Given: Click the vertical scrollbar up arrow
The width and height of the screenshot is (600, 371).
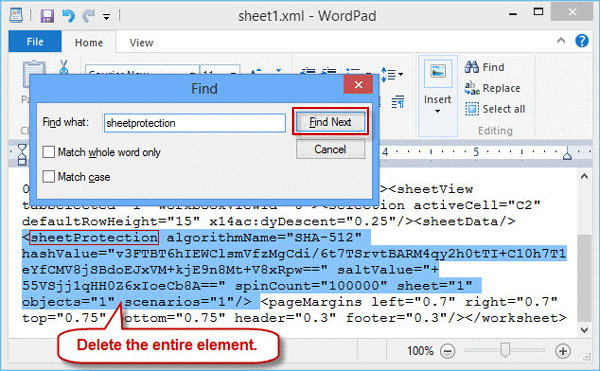Looking at the screenshot, I should click(584, 177).
